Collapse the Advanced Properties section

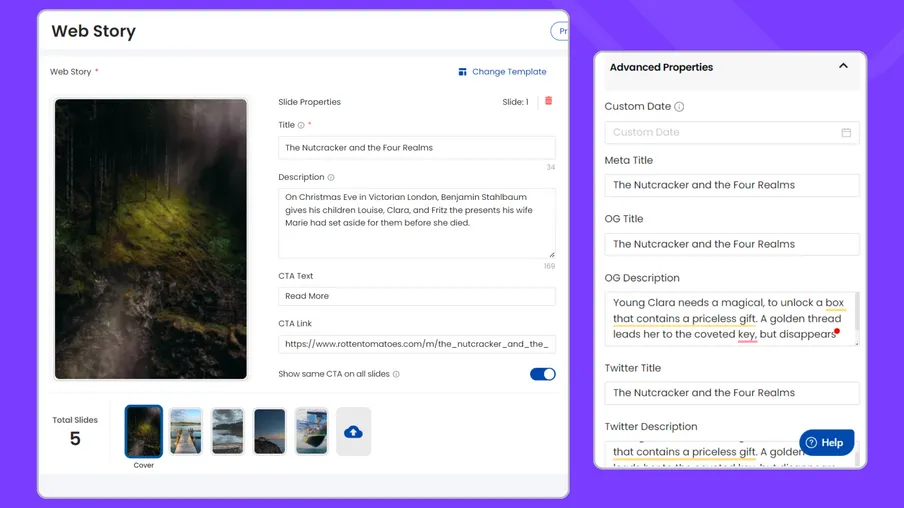(x=843, y=67)
